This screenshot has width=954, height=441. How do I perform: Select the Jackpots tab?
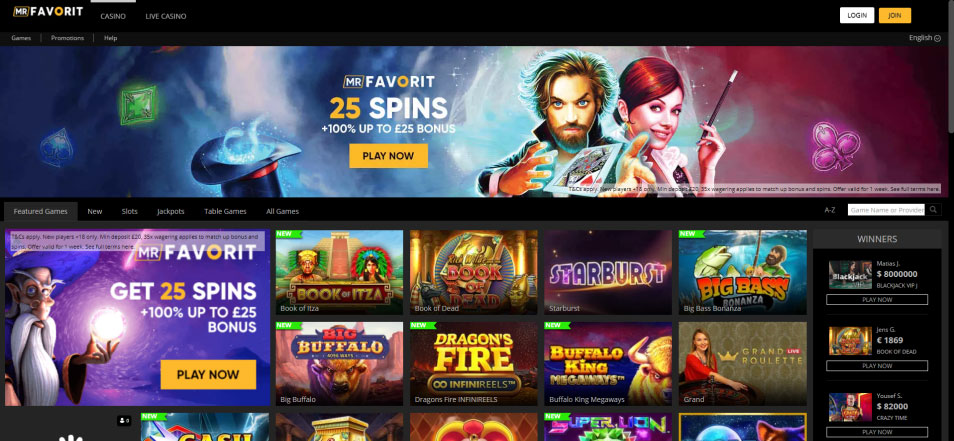[170, 211]
